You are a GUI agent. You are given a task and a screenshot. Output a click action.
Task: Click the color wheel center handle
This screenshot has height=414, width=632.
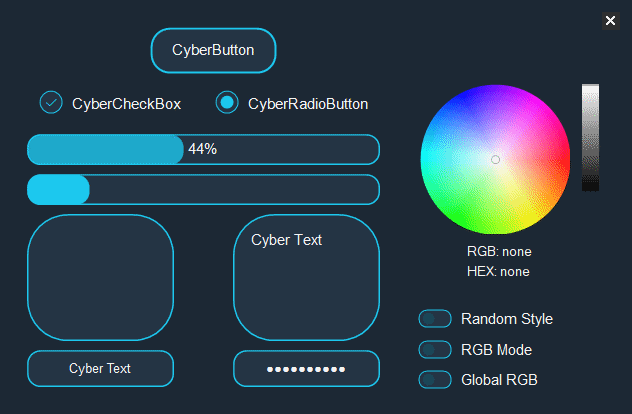point(495,160)
